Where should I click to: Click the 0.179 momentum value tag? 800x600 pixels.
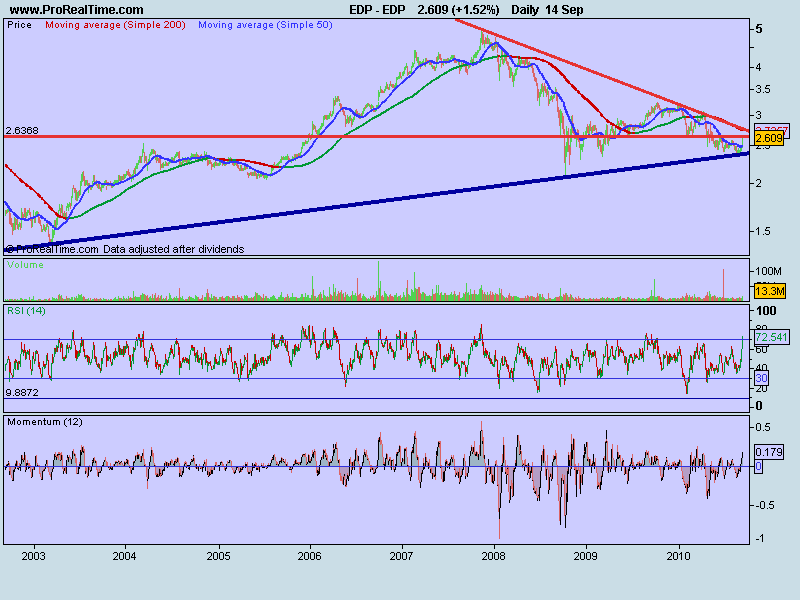click(769, 452)
